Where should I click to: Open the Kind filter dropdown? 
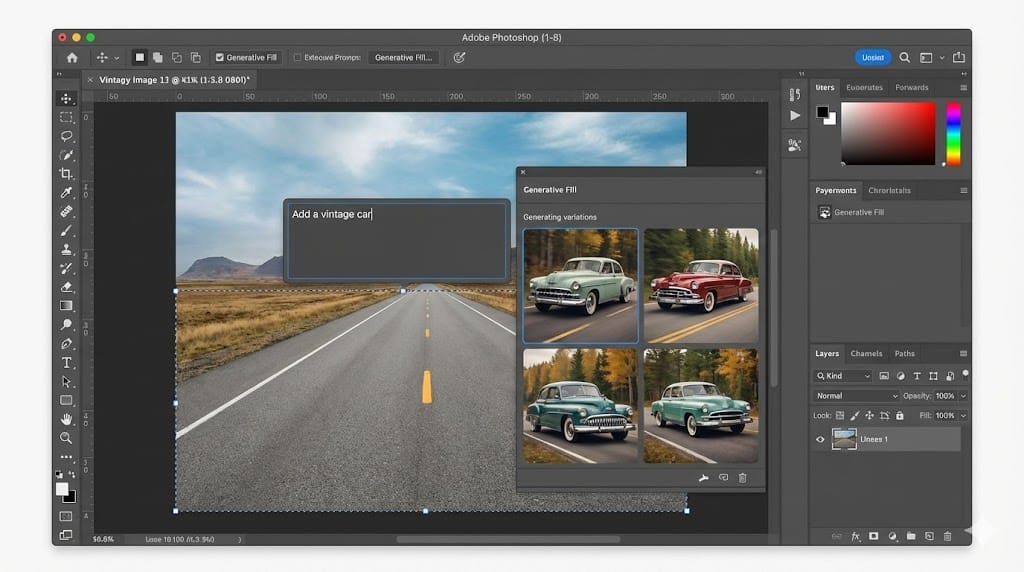click(x=843, y=376)
